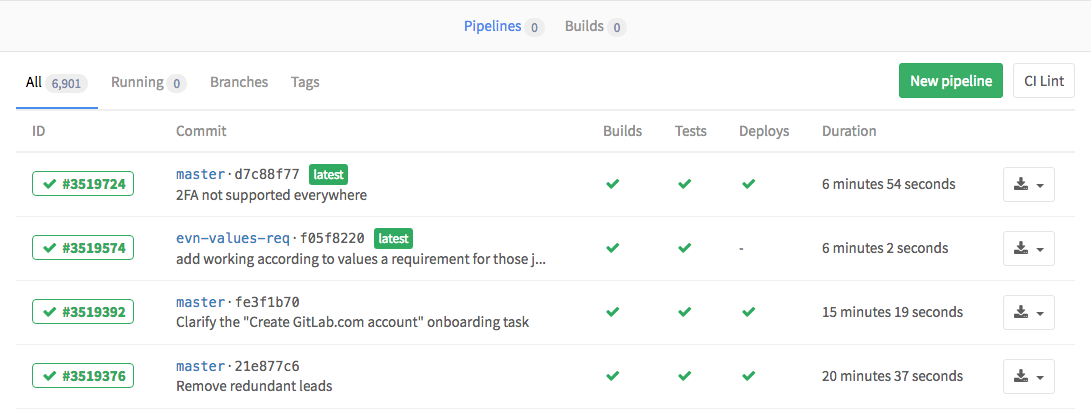
Task: Open download dropdown for pipeline #3519392
Action: 1028,313
